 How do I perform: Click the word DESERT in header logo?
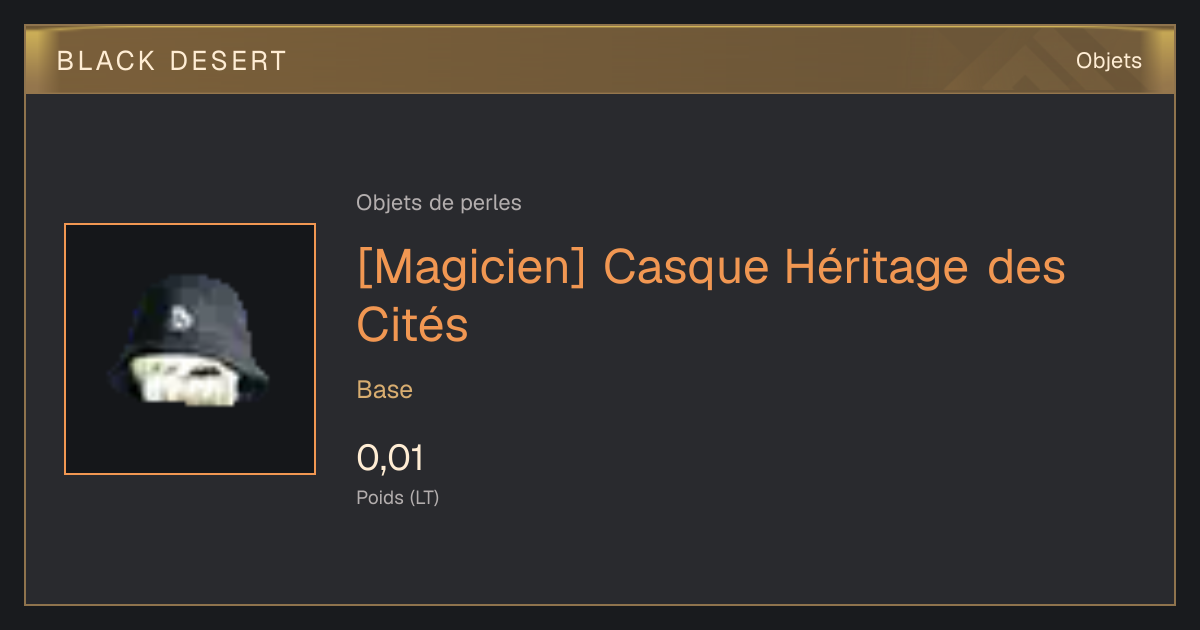tap(229, 61)
